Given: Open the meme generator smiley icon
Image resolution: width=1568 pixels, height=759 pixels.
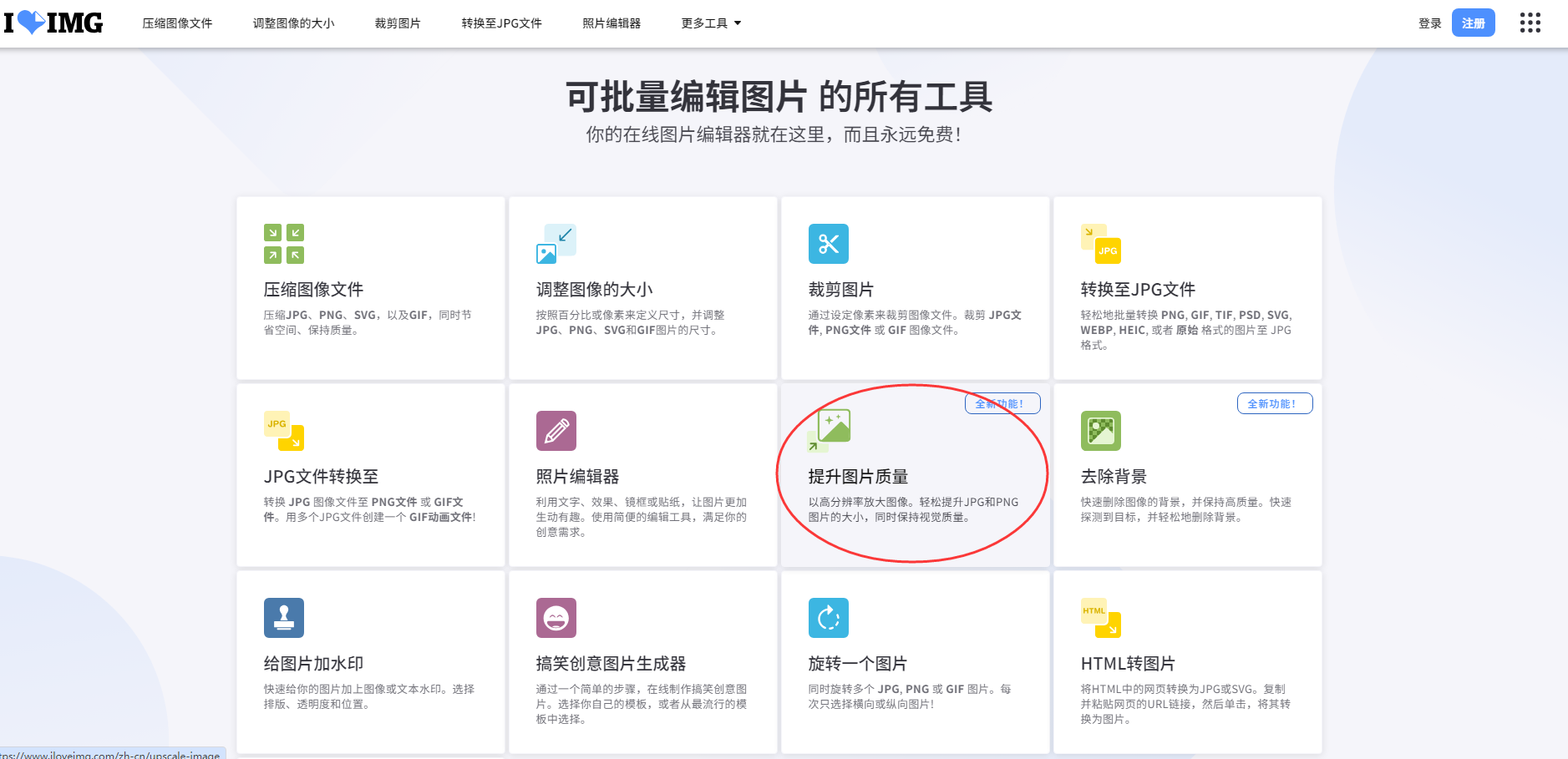Looking at the screenshot, I should tap(556, 617).
